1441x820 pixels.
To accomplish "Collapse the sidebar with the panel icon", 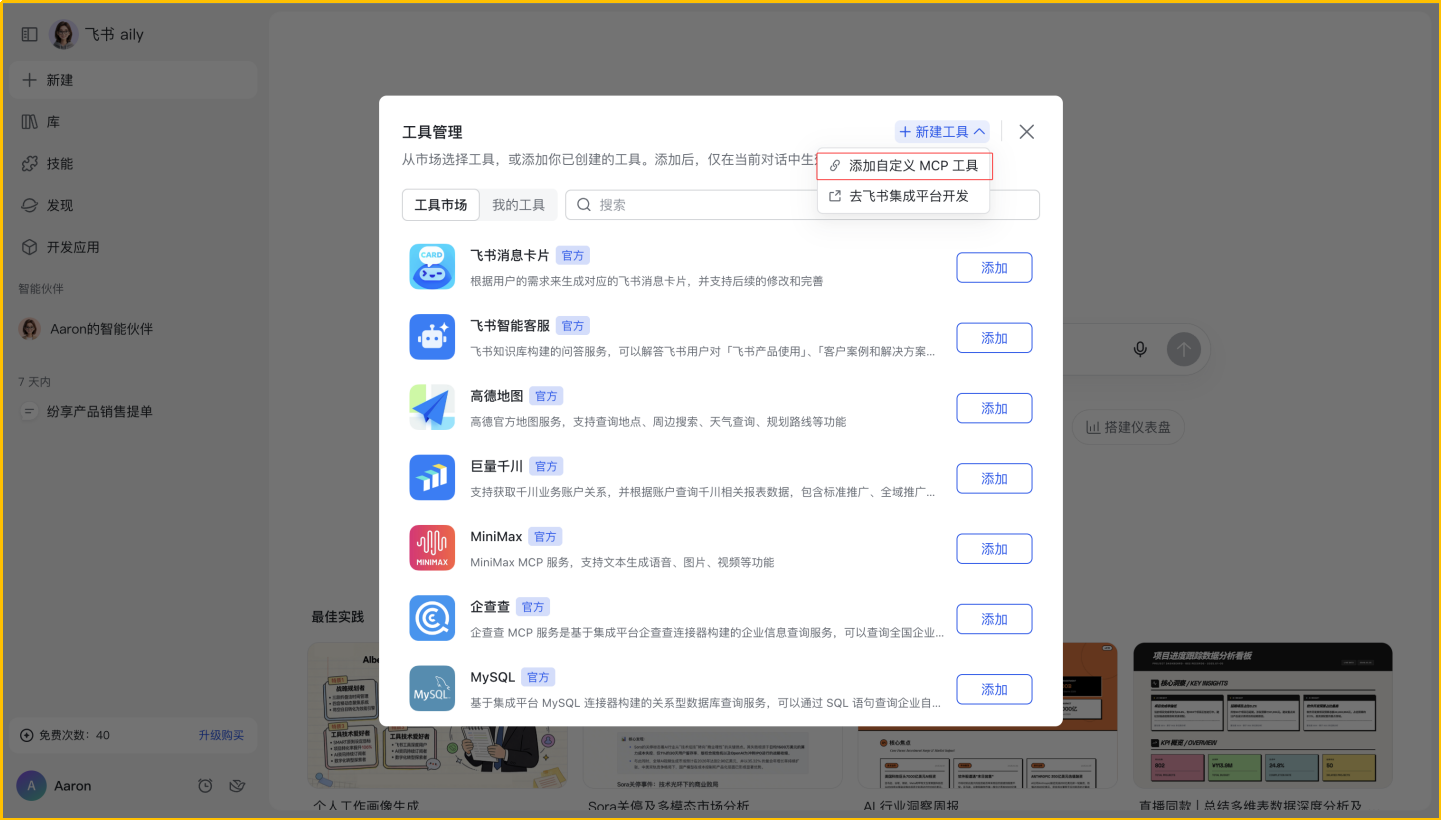I will tap(30, 35).
